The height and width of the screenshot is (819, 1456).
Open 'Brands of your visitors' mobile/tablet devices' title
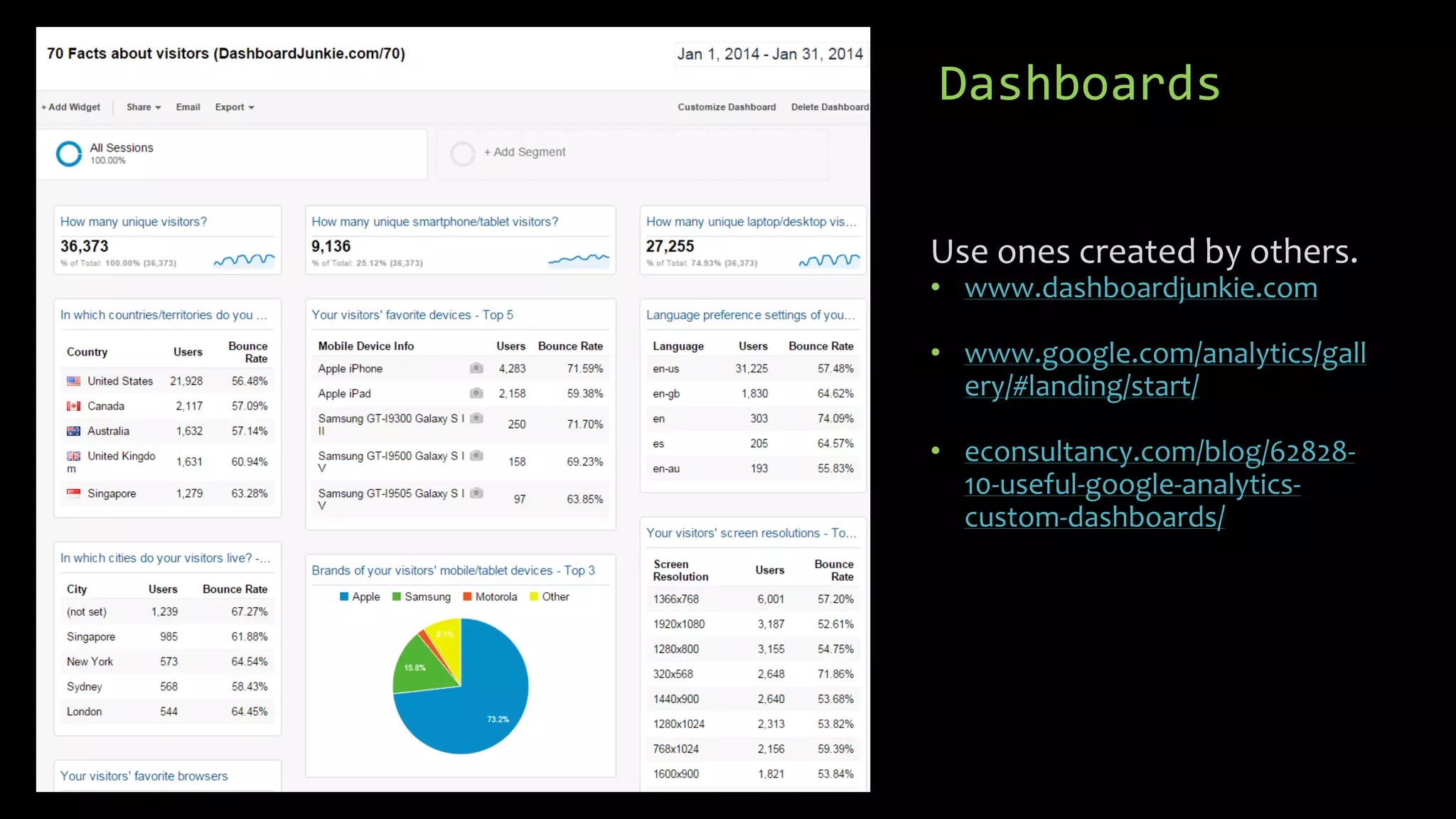453,570
